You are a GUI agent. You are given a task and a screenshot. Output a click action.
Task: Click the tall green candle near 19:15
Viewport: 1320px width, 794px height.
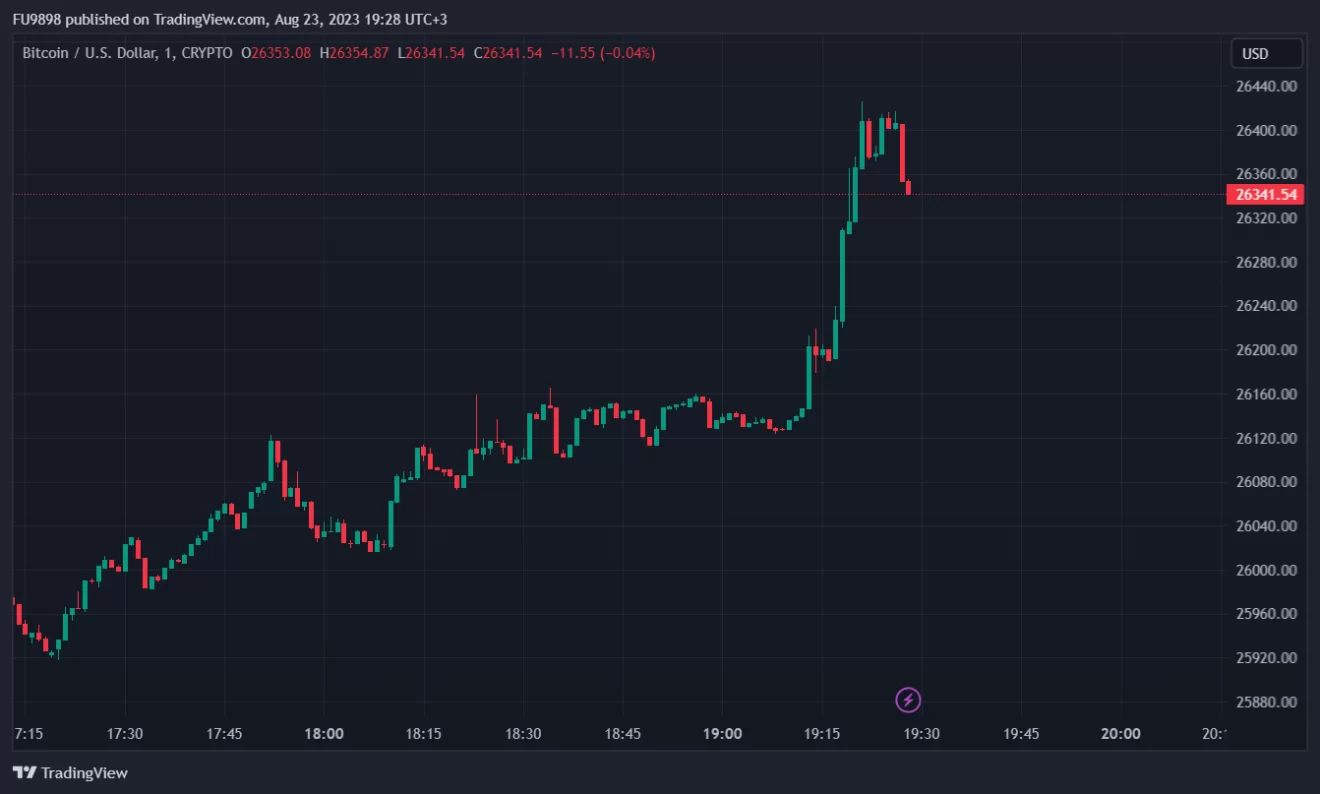click(842, 277)
